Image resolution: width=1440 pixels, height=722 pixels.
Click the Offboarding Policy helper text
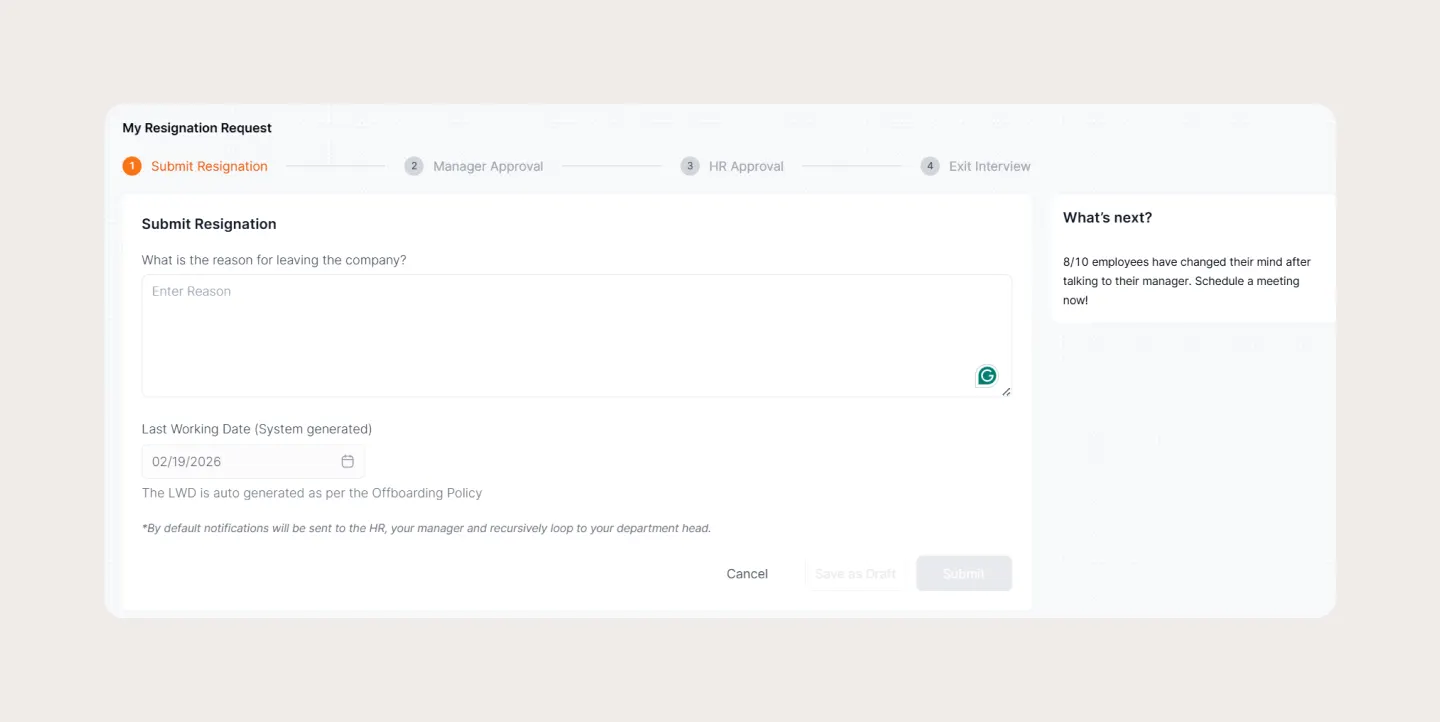[x=311, y=492]
